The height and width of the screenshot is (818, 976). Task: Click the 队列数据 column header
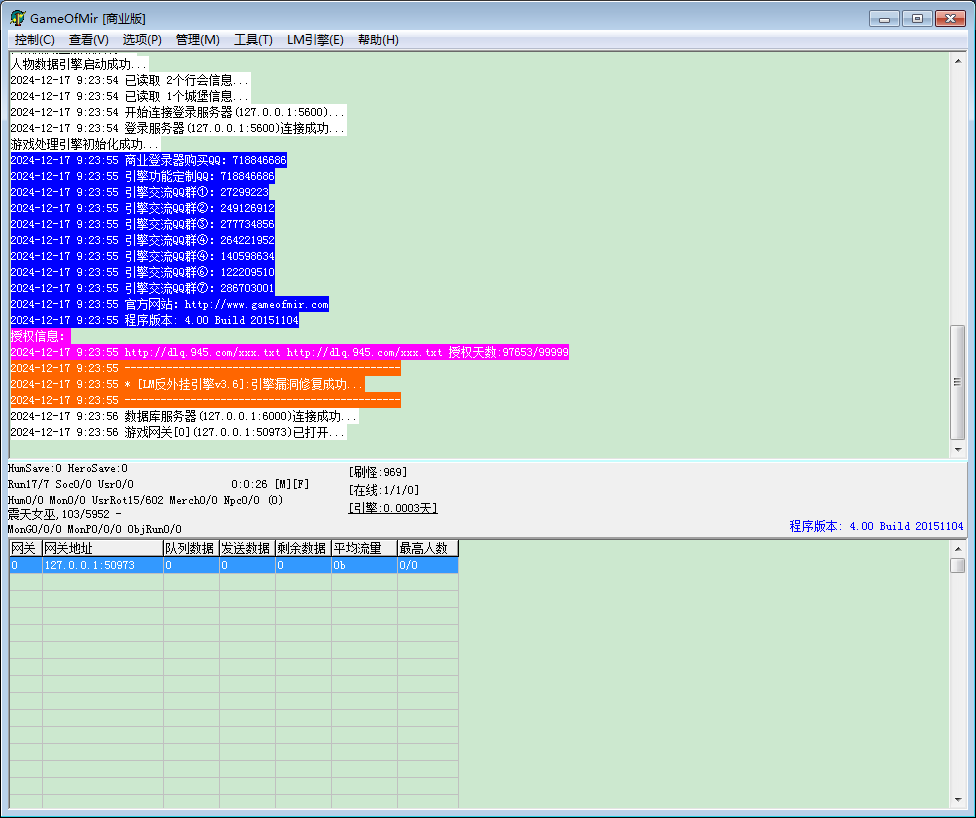[x=191, y=548]
